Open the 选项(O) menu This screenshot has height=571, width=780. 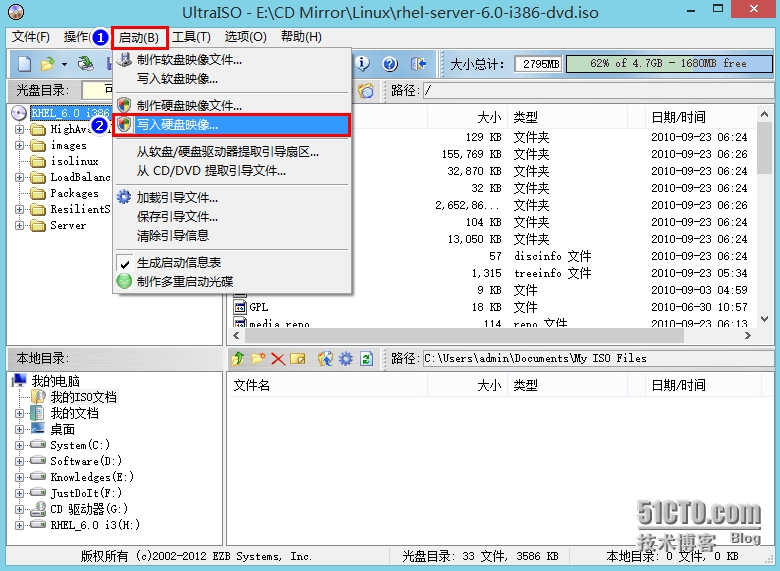pos(245,37)
